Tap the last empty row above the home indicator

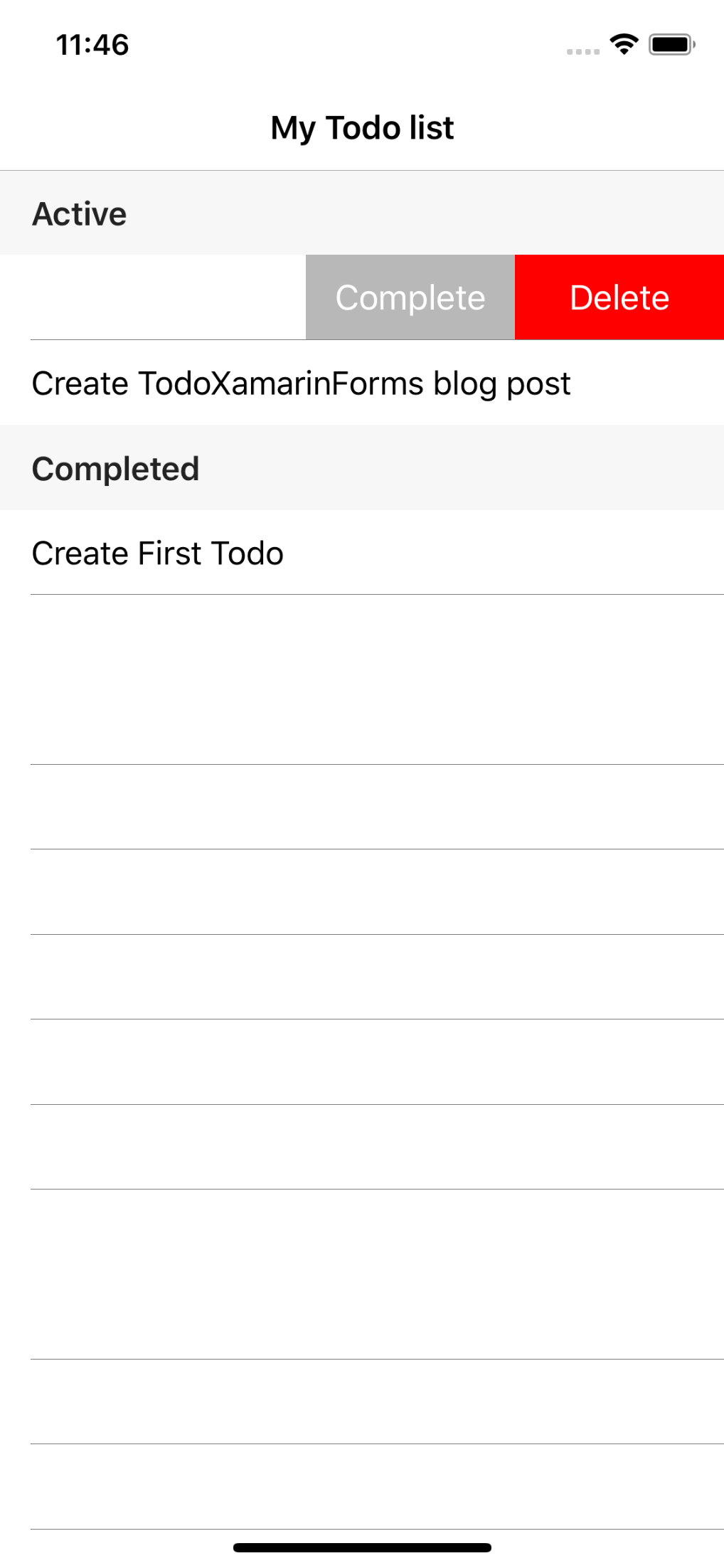(362, 1487)
